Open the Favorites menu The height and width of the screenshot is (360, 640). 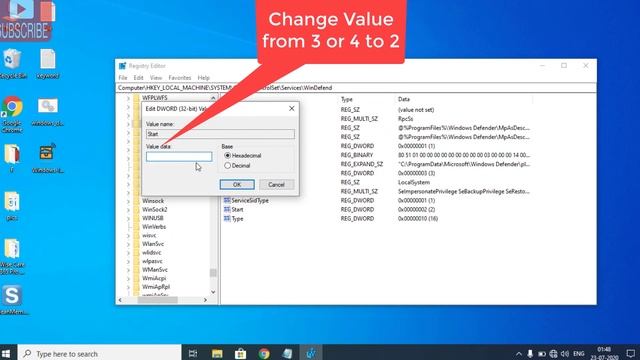180,78
